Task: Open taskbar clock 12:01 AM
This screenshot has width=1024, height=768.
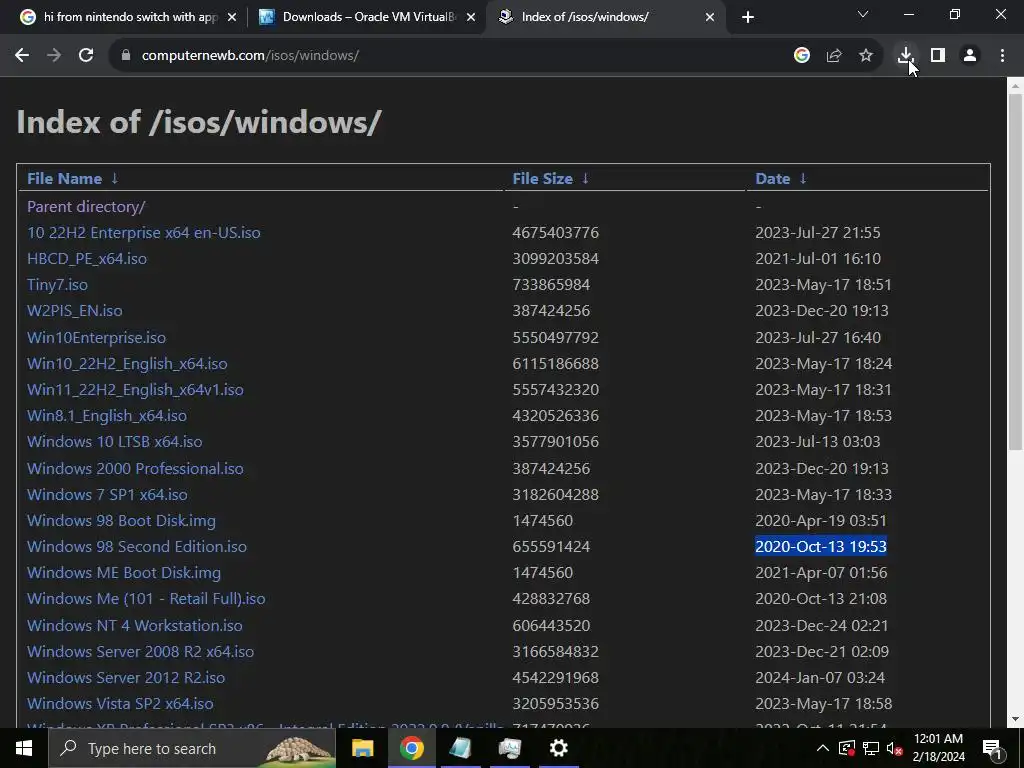Action: [x=938, y=748]
